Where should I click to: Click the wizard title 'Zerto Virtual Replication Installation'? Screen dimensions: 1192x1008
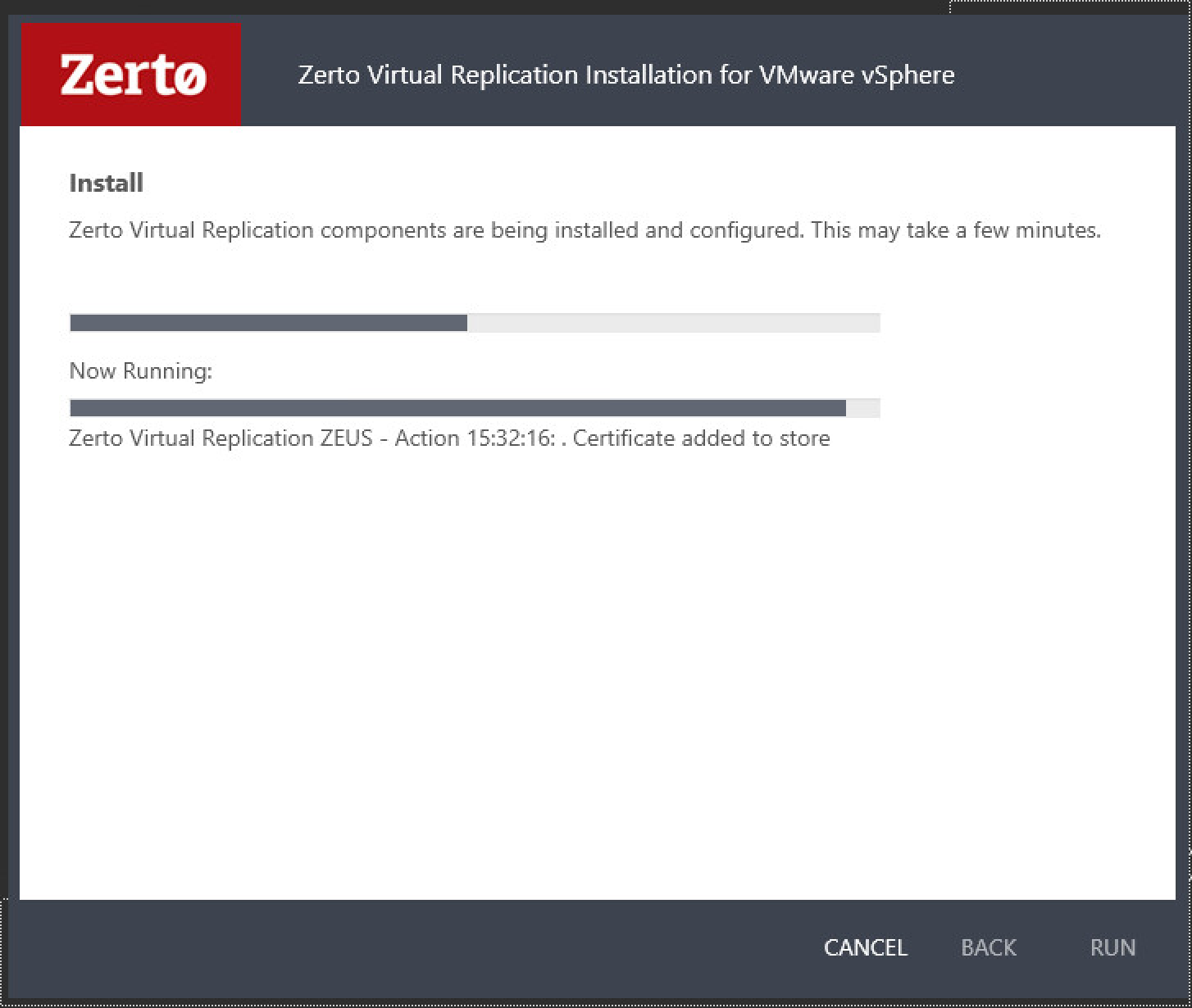click(x=625, y=74)
